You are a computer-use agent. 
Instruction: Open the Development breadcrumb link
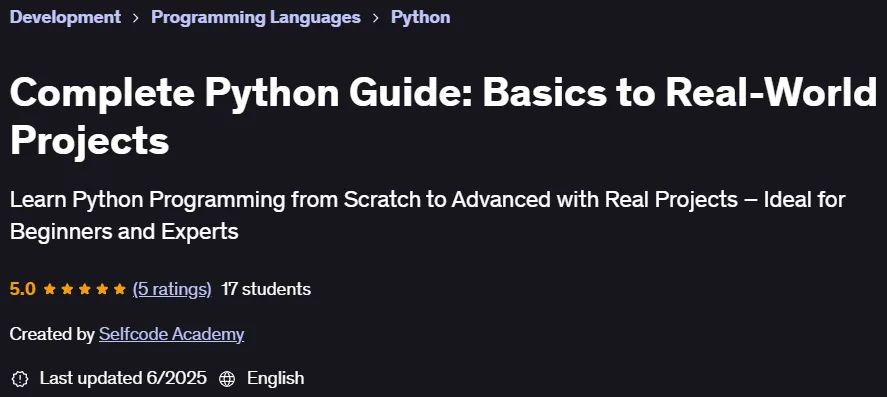(65, 17)
